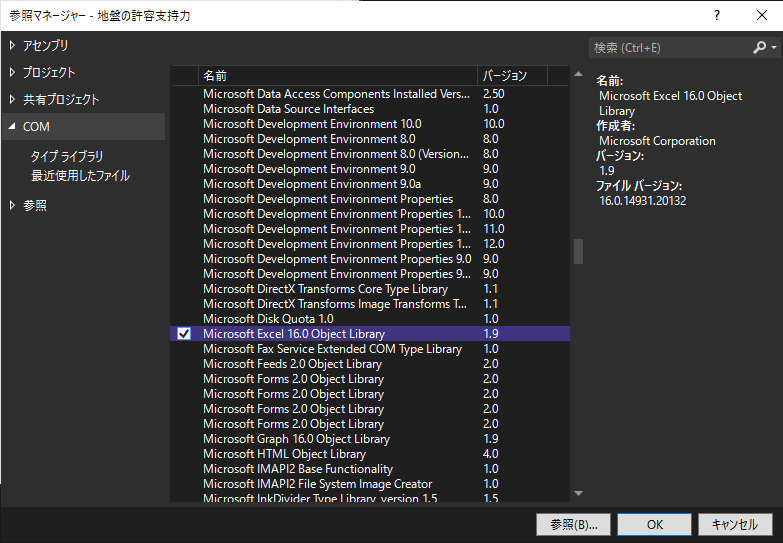The height and width of the screenshot is (543, 783).
Task: Select Microsoft Graph 16.0 Object Library row
Action: 370,438
